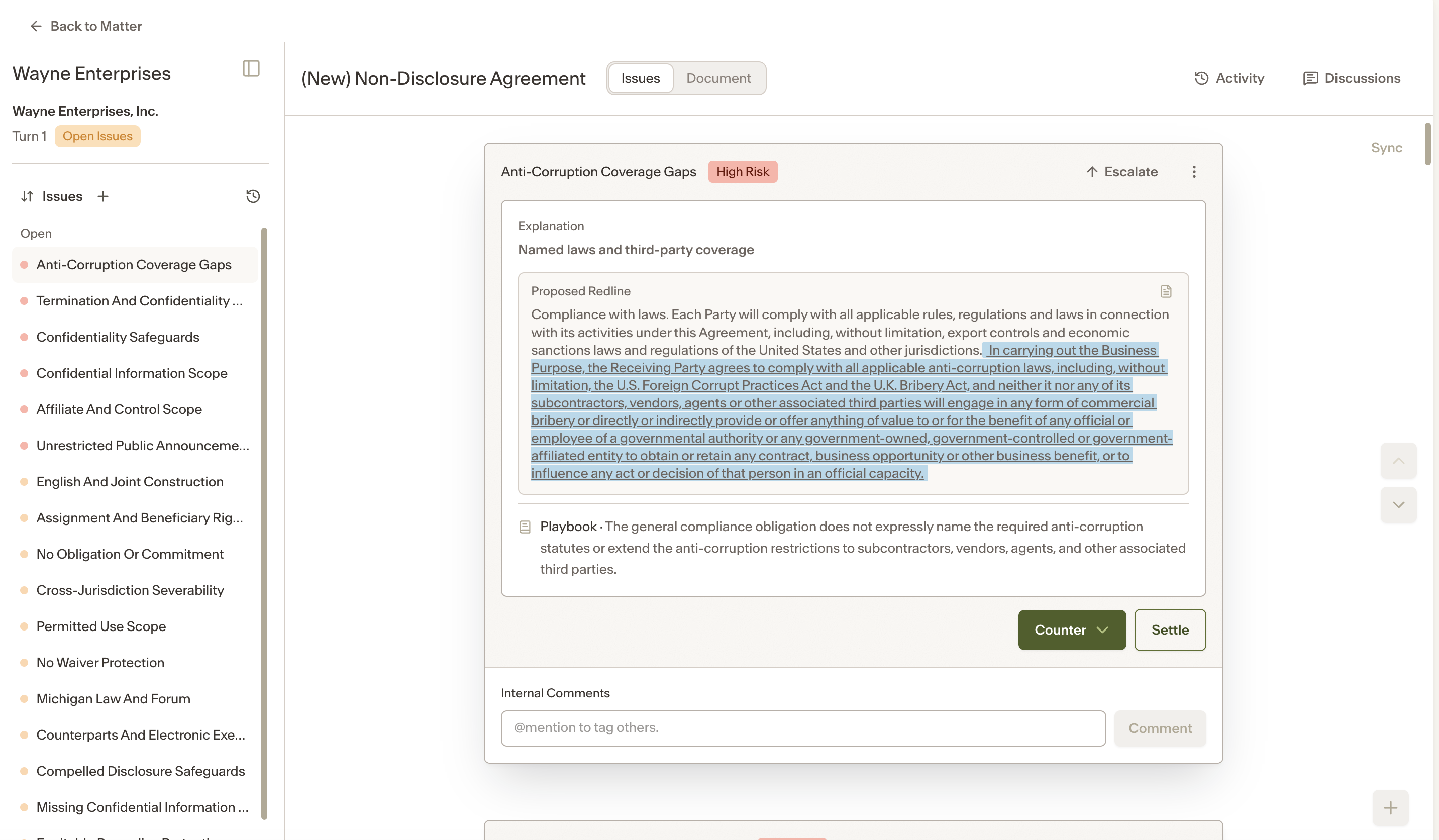Open issues history clock icon

coord(253,196)
